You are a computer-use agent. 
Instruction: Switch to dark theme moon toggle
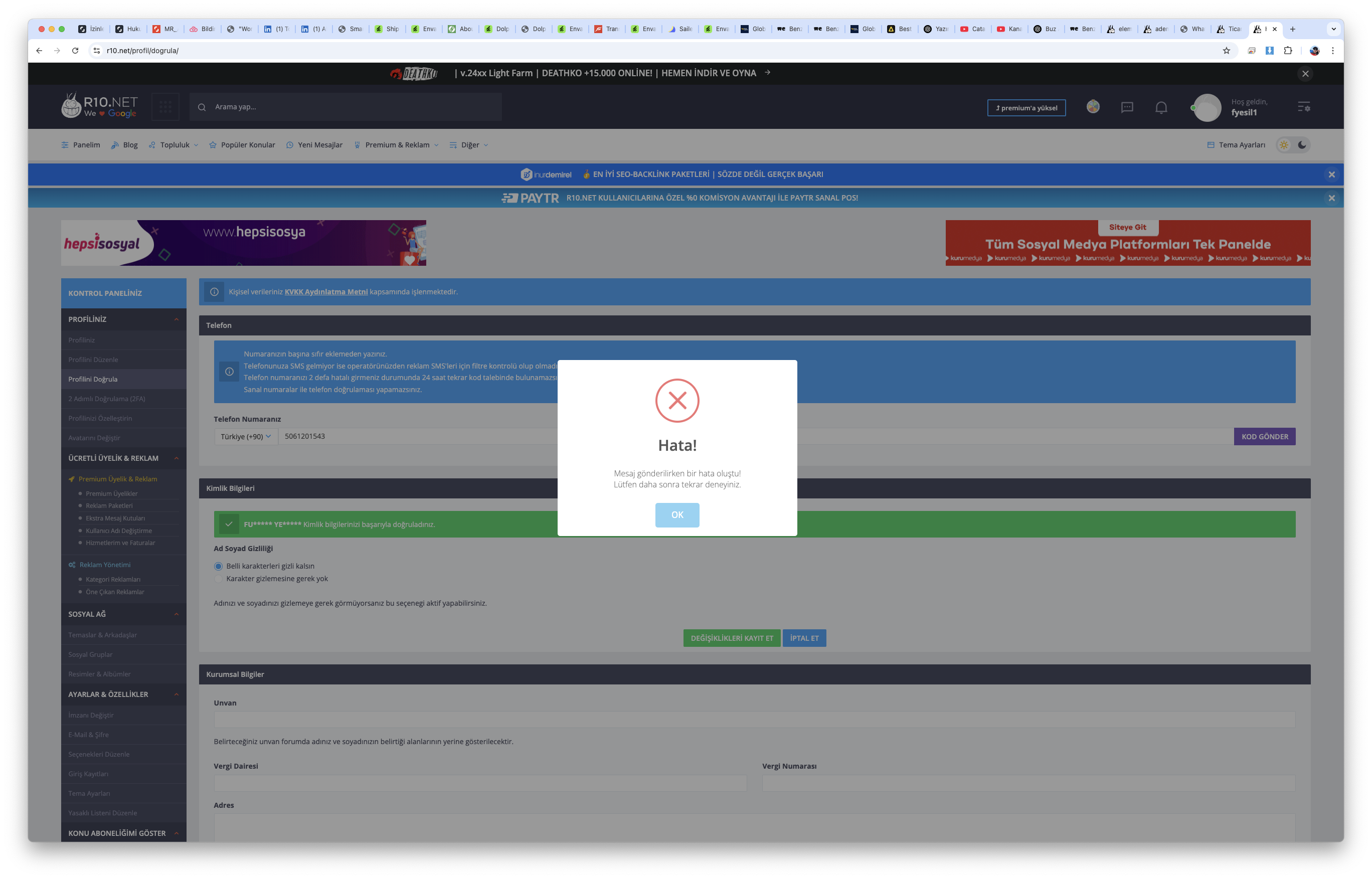pyautogui.click(x=1302, y=145)
